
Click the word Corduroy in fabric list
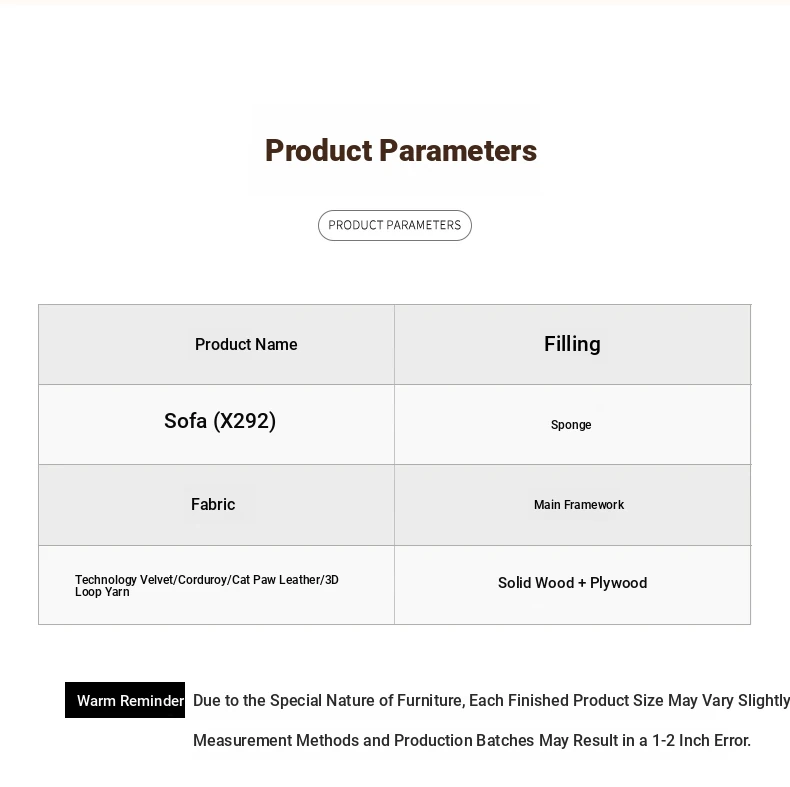(201, 580)
